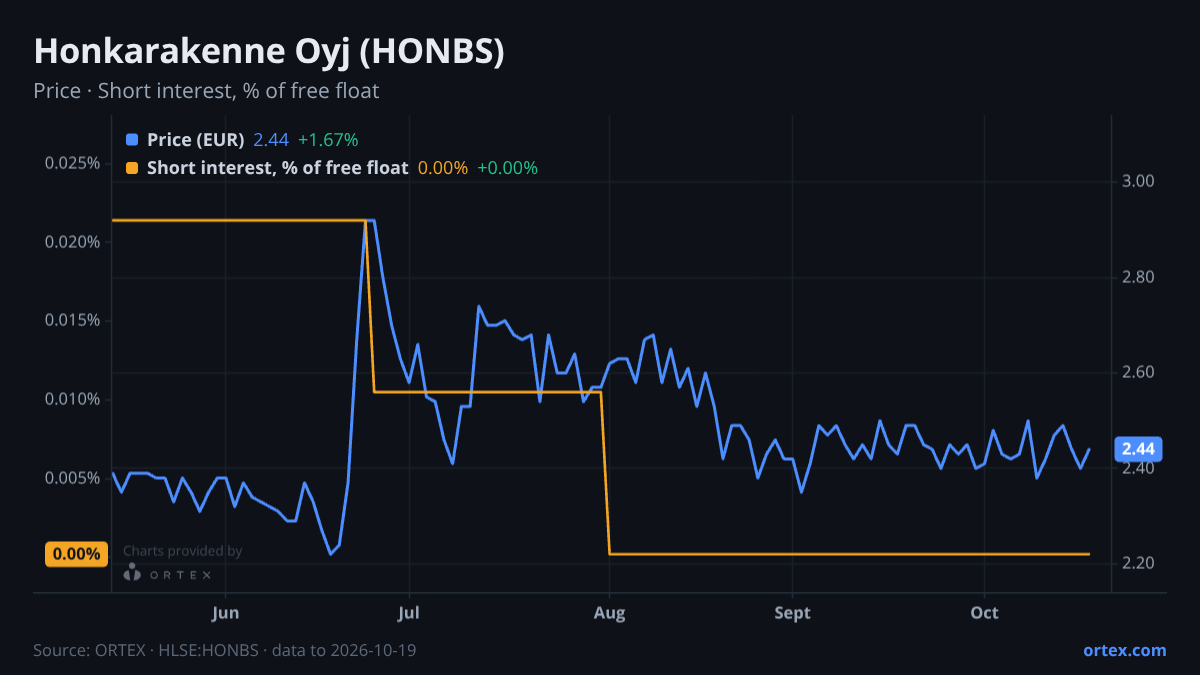
Task: Click the blue 2.44 current price tag
Action: (x=1139, y=449)
